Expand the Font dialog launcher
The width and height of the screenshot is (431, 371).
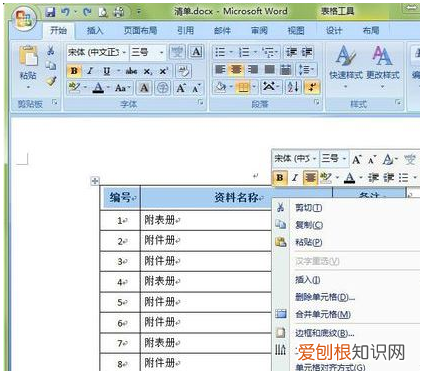(200, 103)
